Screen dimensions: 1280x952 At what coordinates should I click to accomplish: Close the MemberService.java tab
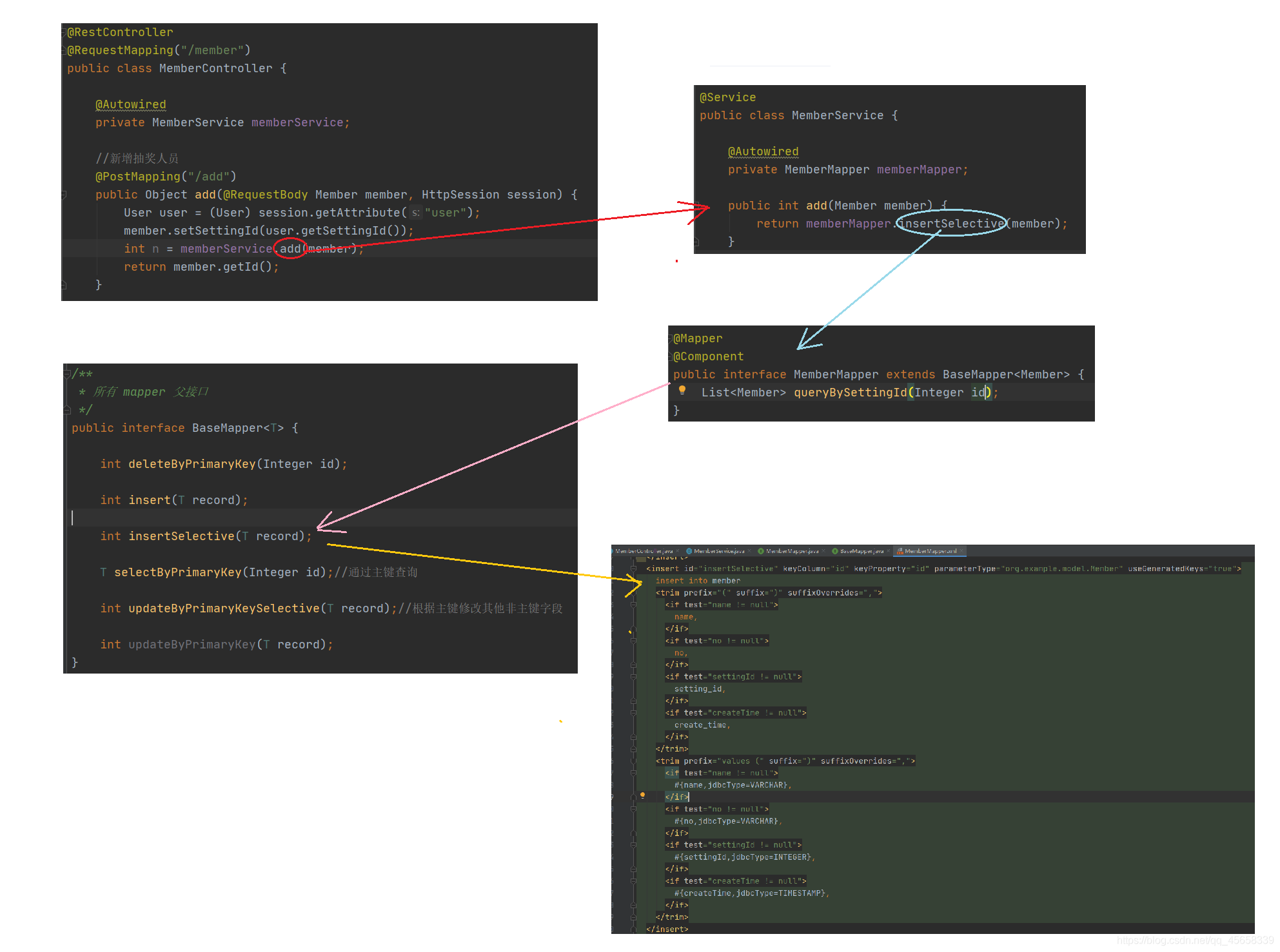tap(749, 551)
